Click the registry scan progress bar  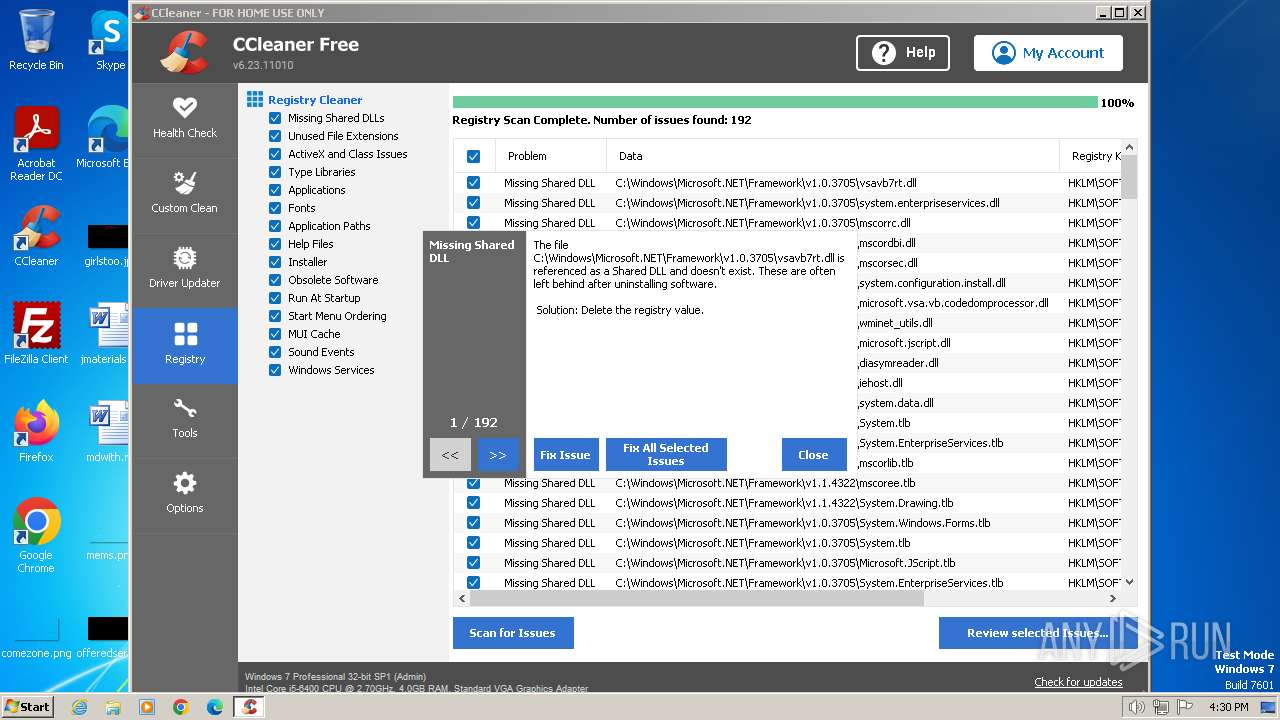(x=775, y=102)
